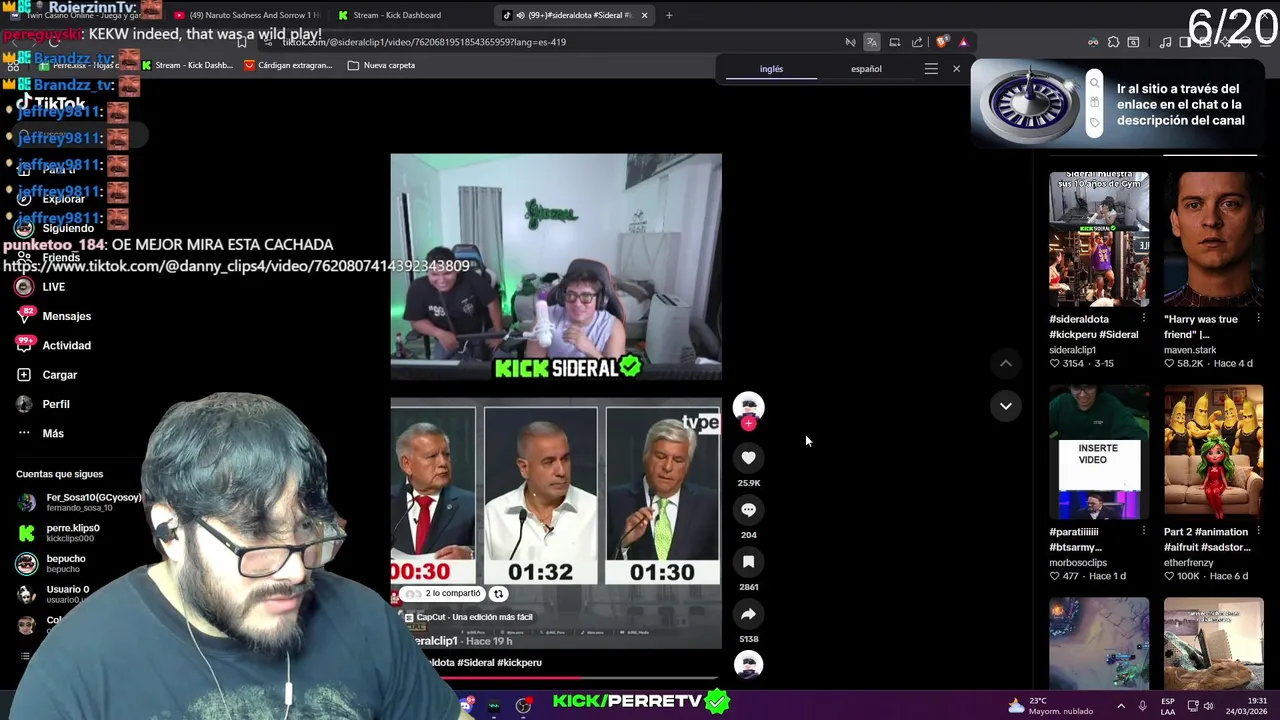Open comments via the speech bubble icon
Image resolution: width=1280 pixels, height=720 pixels.
[x=748, y=509]
